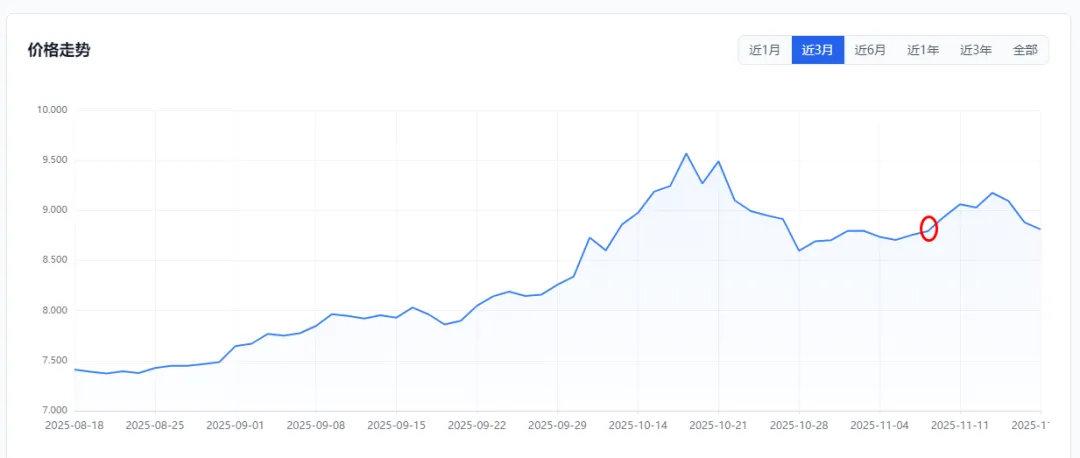Click the 8.500 y-axis label
Screen dimensions: 1080x458
pyautogui.click(x=52, y=260)
